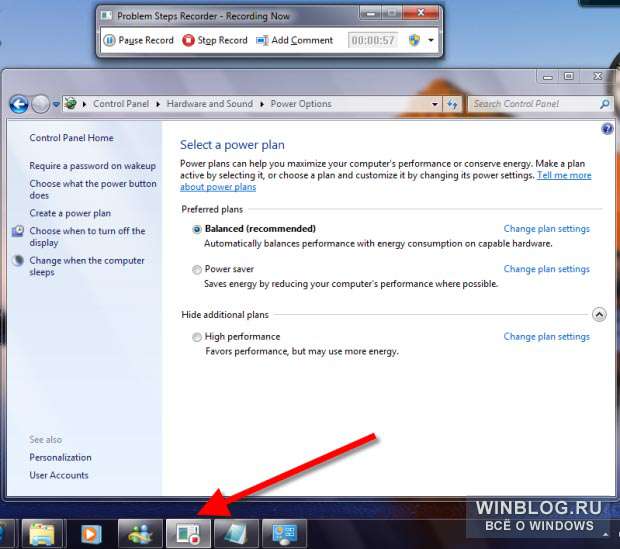620x549 pixels.
Task: Select Control Panel in the breadcrumb path
Action: click(x=121, y=104)
